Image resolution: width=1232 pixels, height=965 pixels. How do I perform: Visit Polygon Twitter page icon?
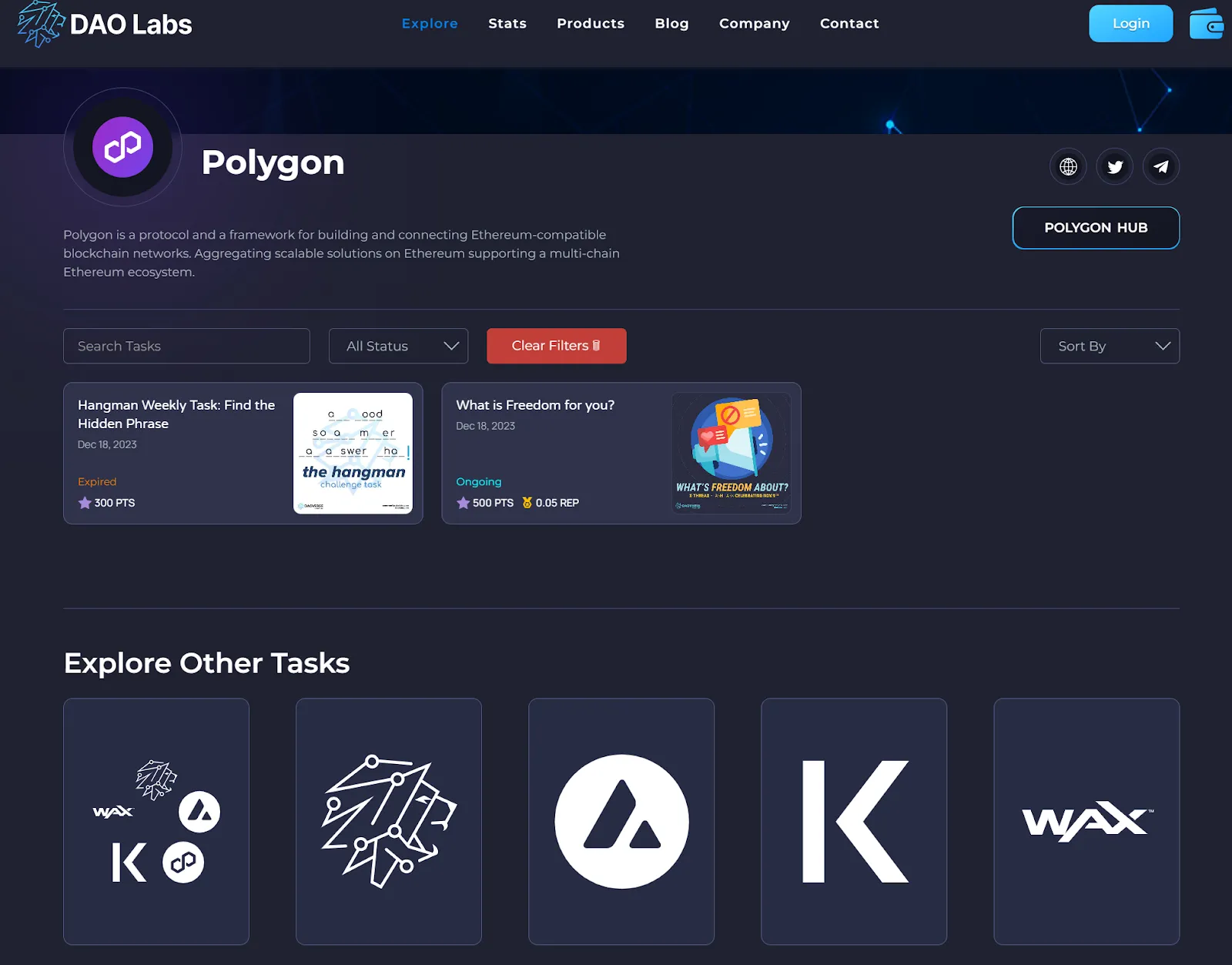click(x=1115, y=166)
